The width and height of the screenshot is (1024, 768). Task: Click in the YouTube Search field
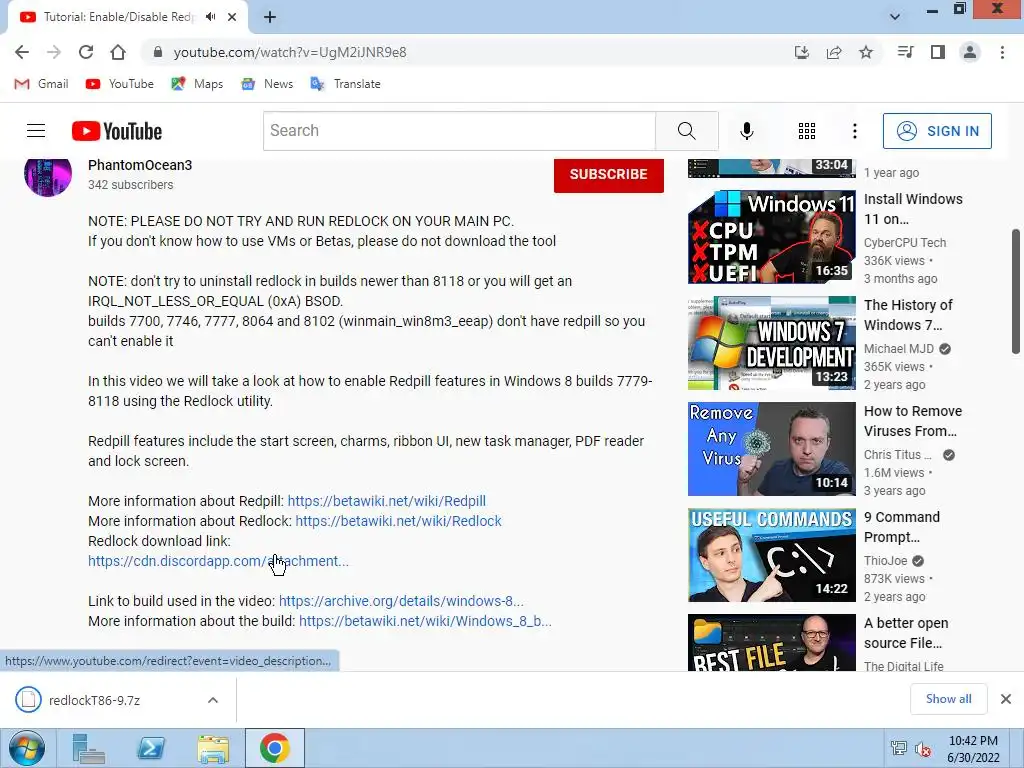click(459, 131)
